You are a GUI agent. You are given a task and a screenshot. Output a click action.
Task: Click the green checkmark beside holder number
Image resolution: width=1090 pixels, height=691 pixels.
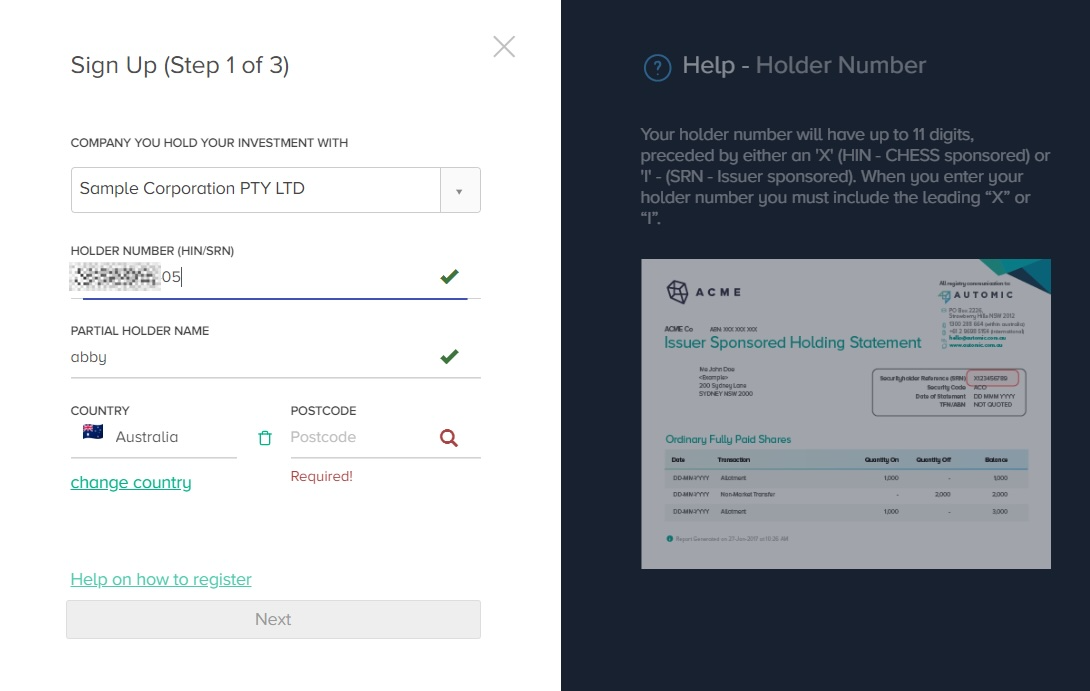point(450,277)
